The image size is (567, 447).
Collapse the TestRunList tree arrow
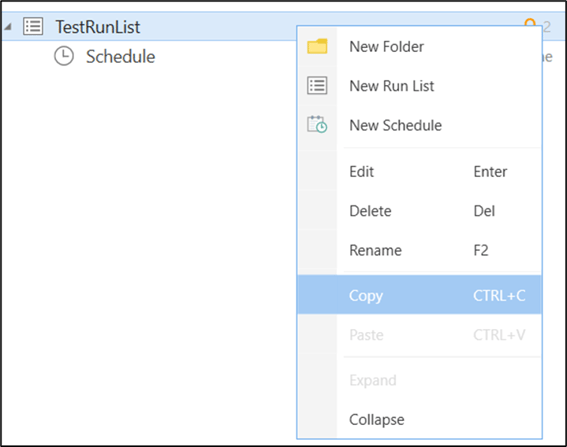coord(8,26)
